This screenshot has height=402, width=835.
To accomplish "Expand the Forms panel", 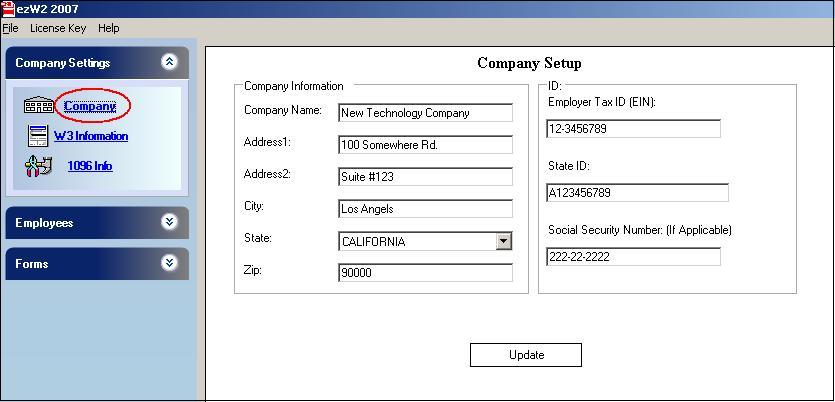I will click(169, 263).
